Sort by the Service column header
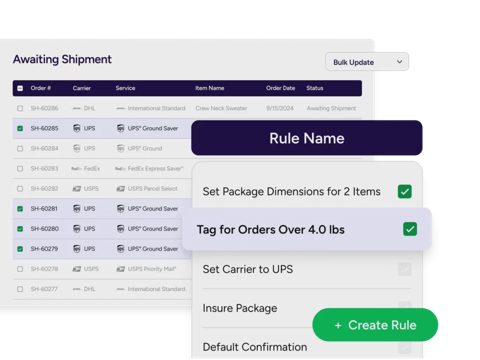Screen dimensions: 480x360 [125, 88]
